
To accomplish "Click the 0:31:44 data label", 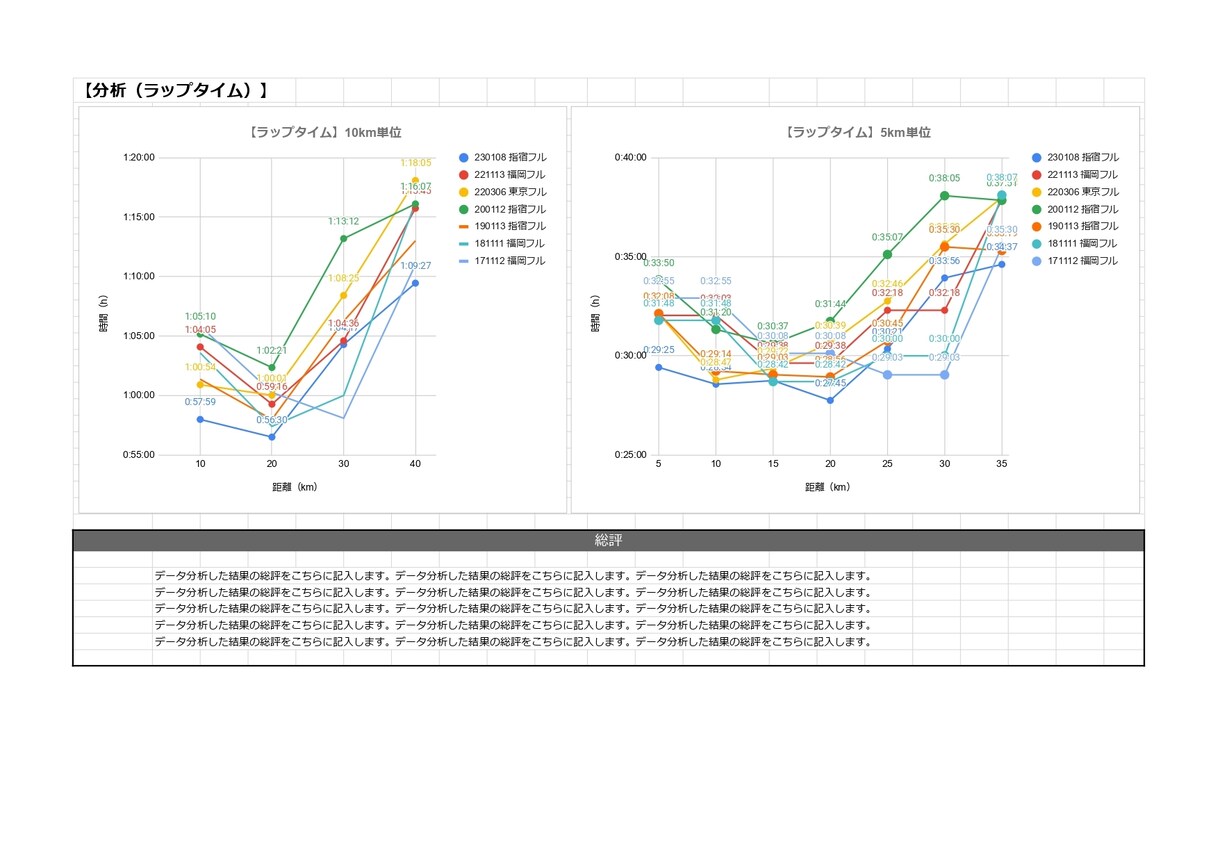I will [830, 304].
